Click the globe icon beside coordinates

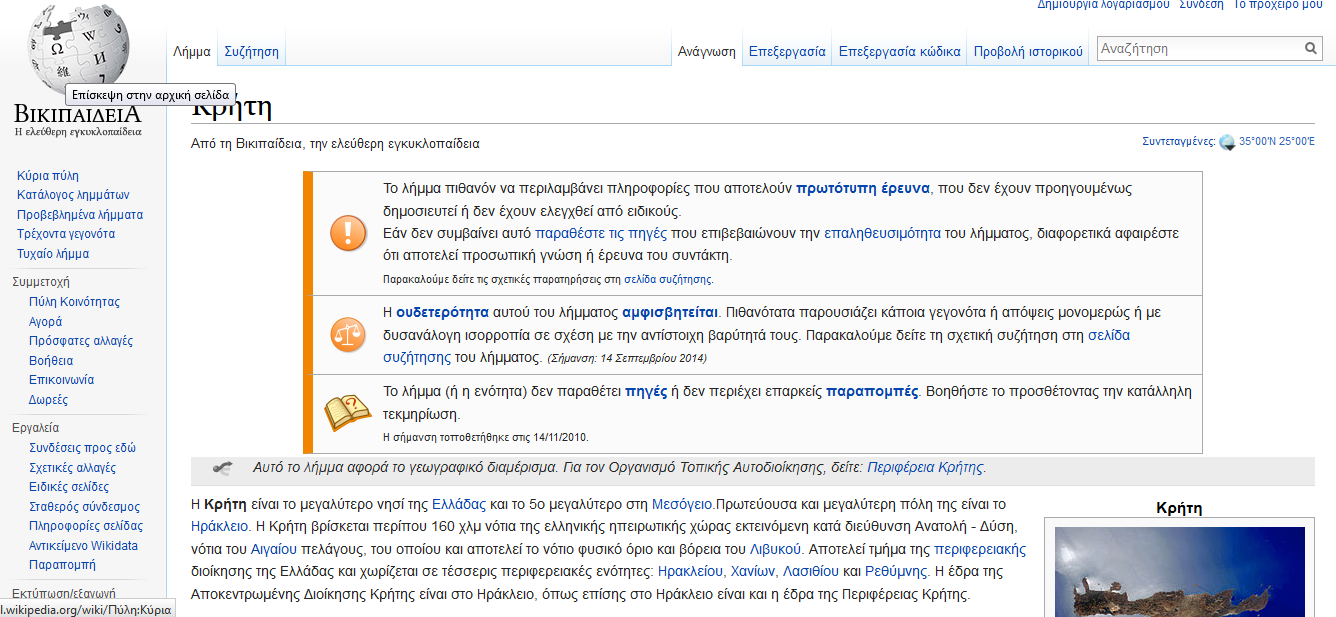coord(1227,142)
